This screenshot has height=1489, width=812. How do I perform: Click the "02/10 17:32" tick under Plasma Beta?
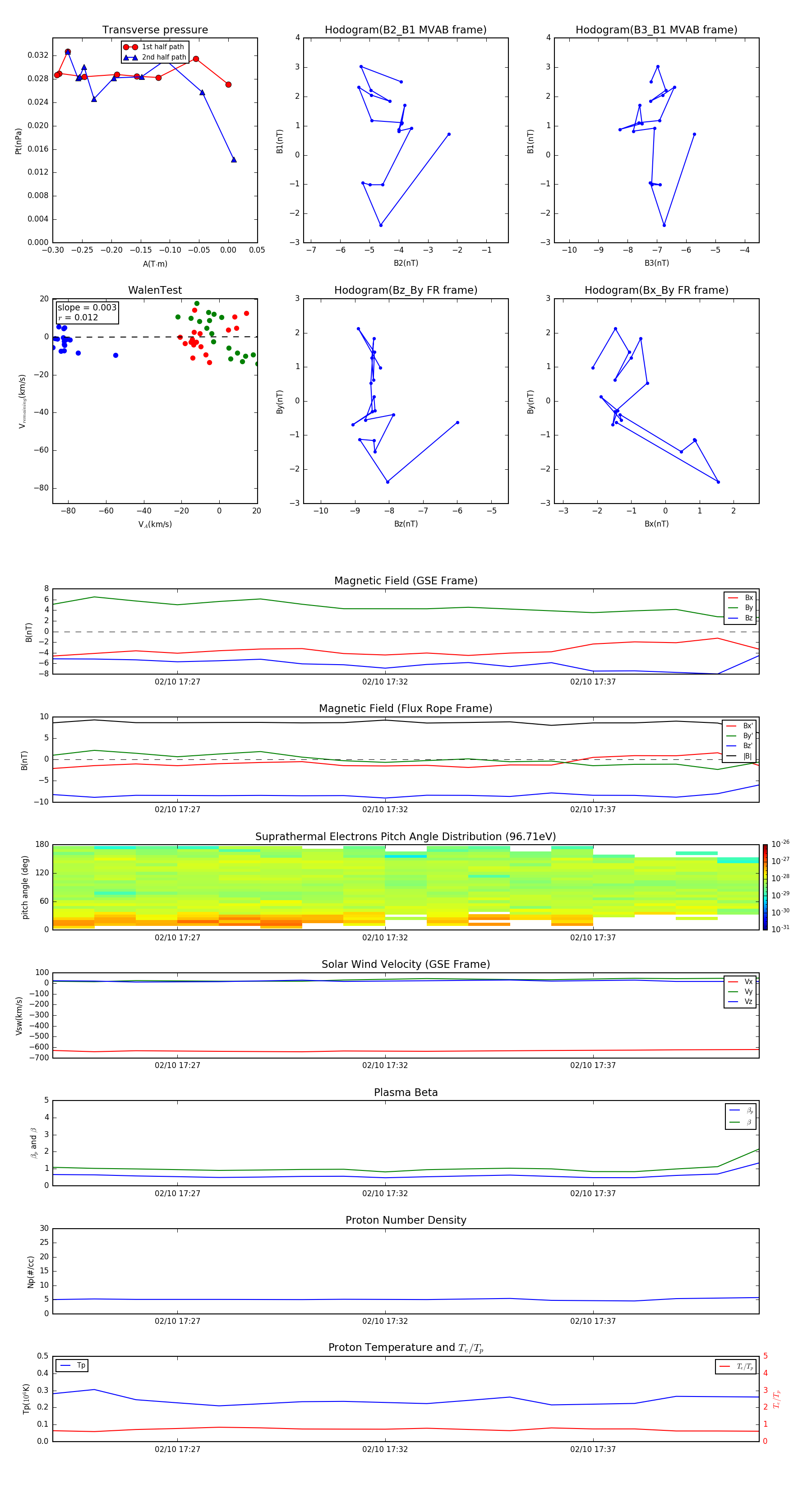tap(385, 1193)
